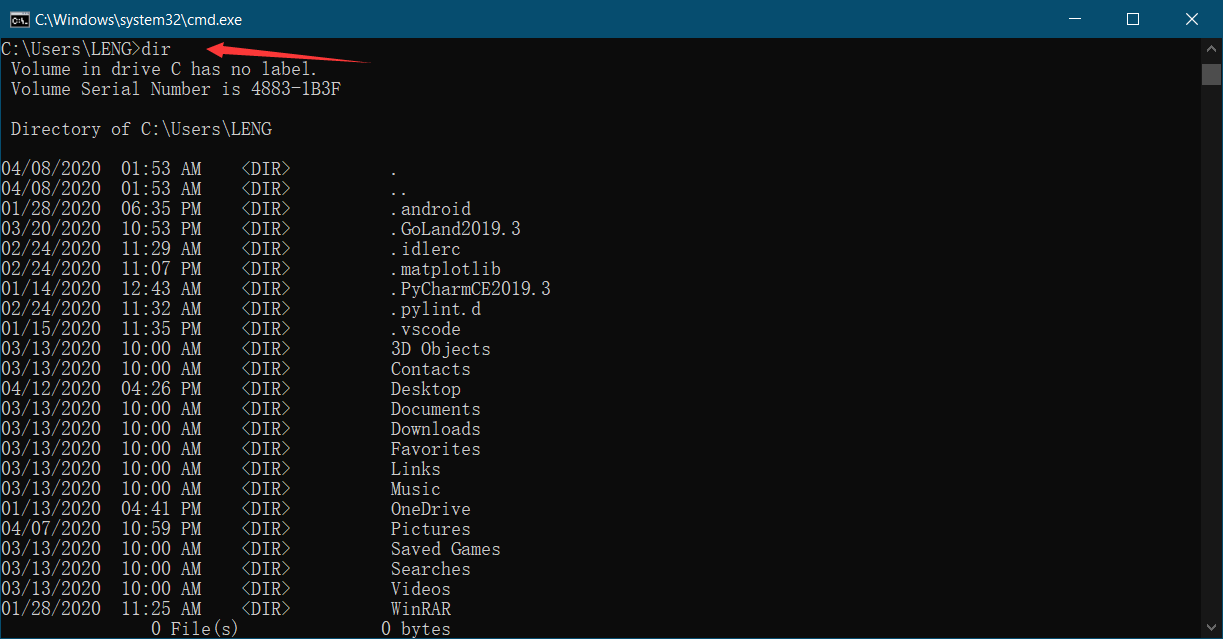Click the Contacts directory name
The width and height of the screenshot is (1223, 639).
[431, 369]
